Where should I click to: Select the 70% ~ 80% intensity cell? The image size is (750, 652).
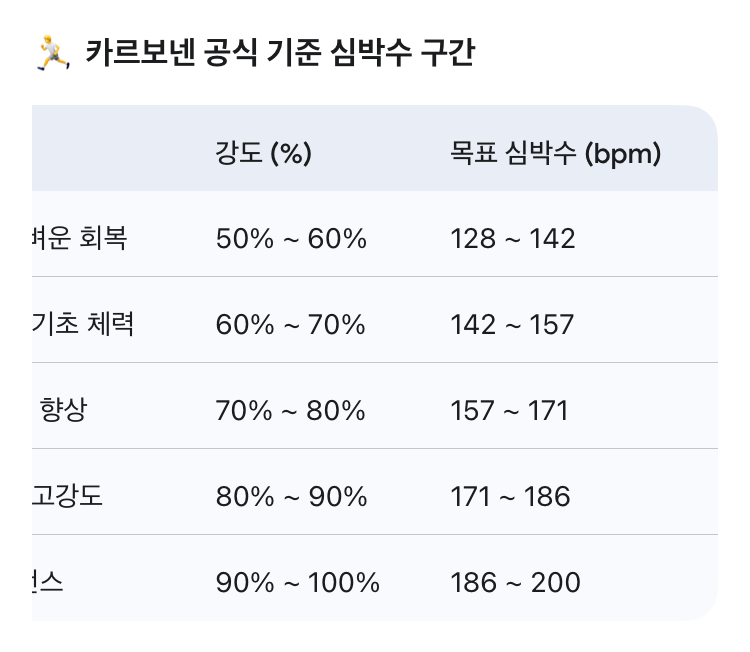(x=291, y=411)
